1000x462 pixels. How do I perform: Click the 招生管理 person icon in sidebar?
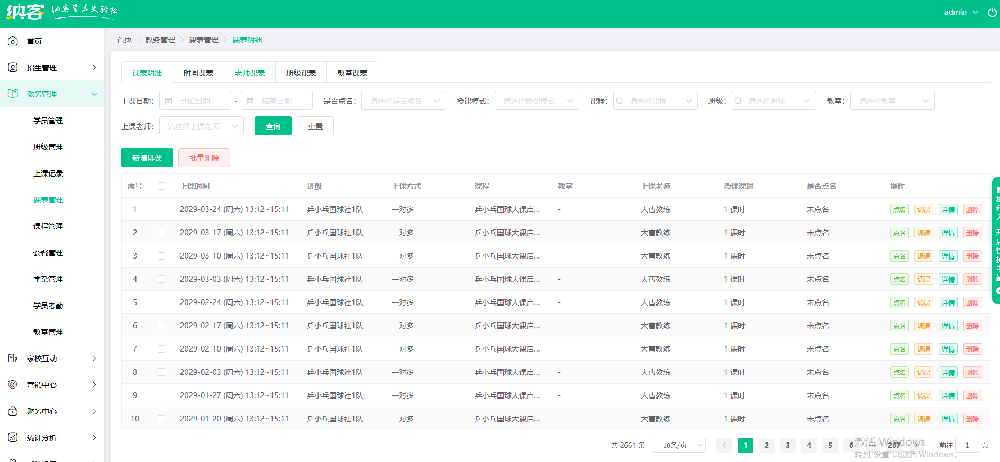click(12, 67)
